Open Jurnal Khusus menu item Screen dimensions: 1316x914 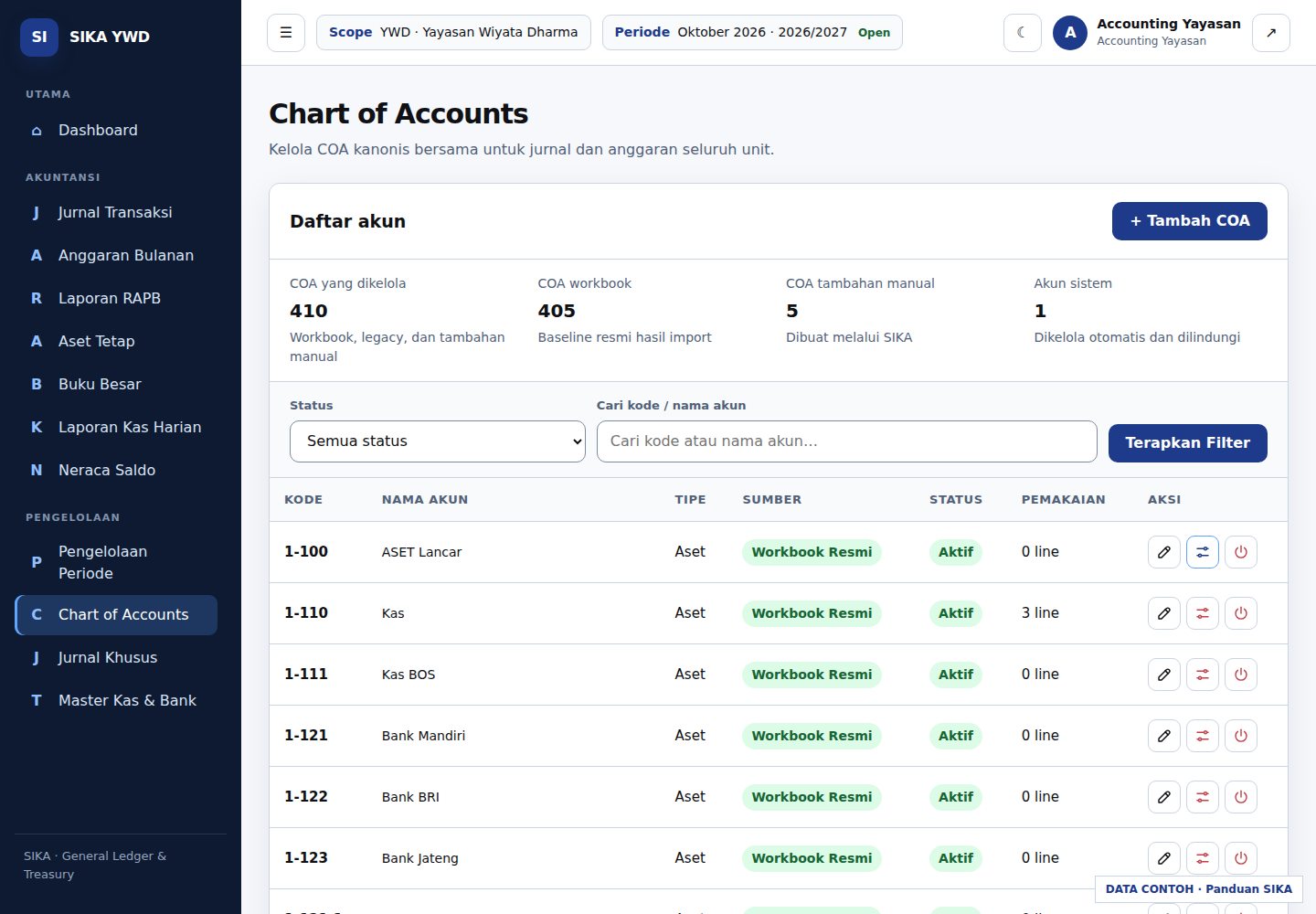116,658
